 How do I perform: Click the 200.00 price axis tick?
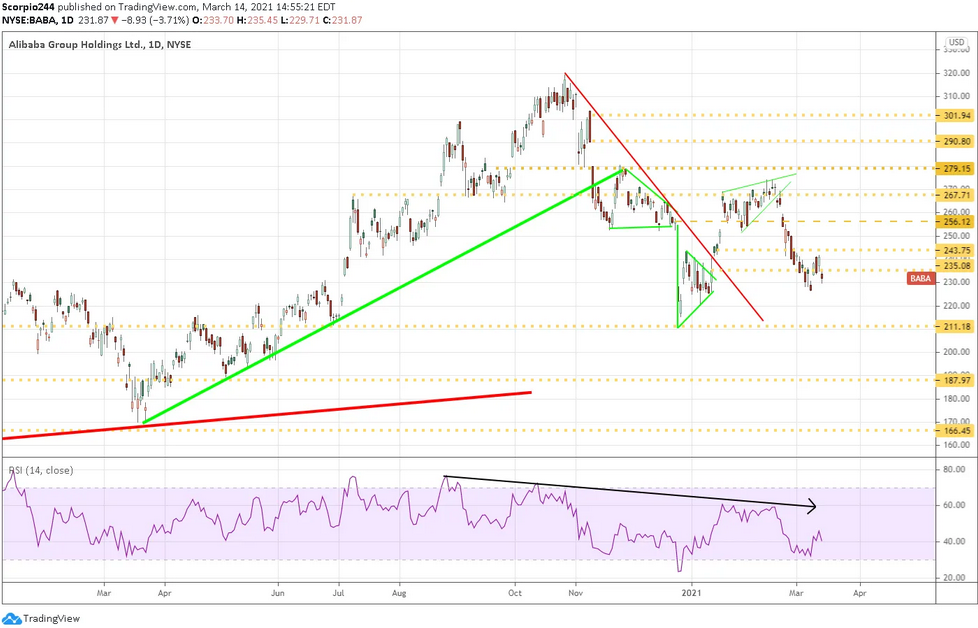coord(957,352)
